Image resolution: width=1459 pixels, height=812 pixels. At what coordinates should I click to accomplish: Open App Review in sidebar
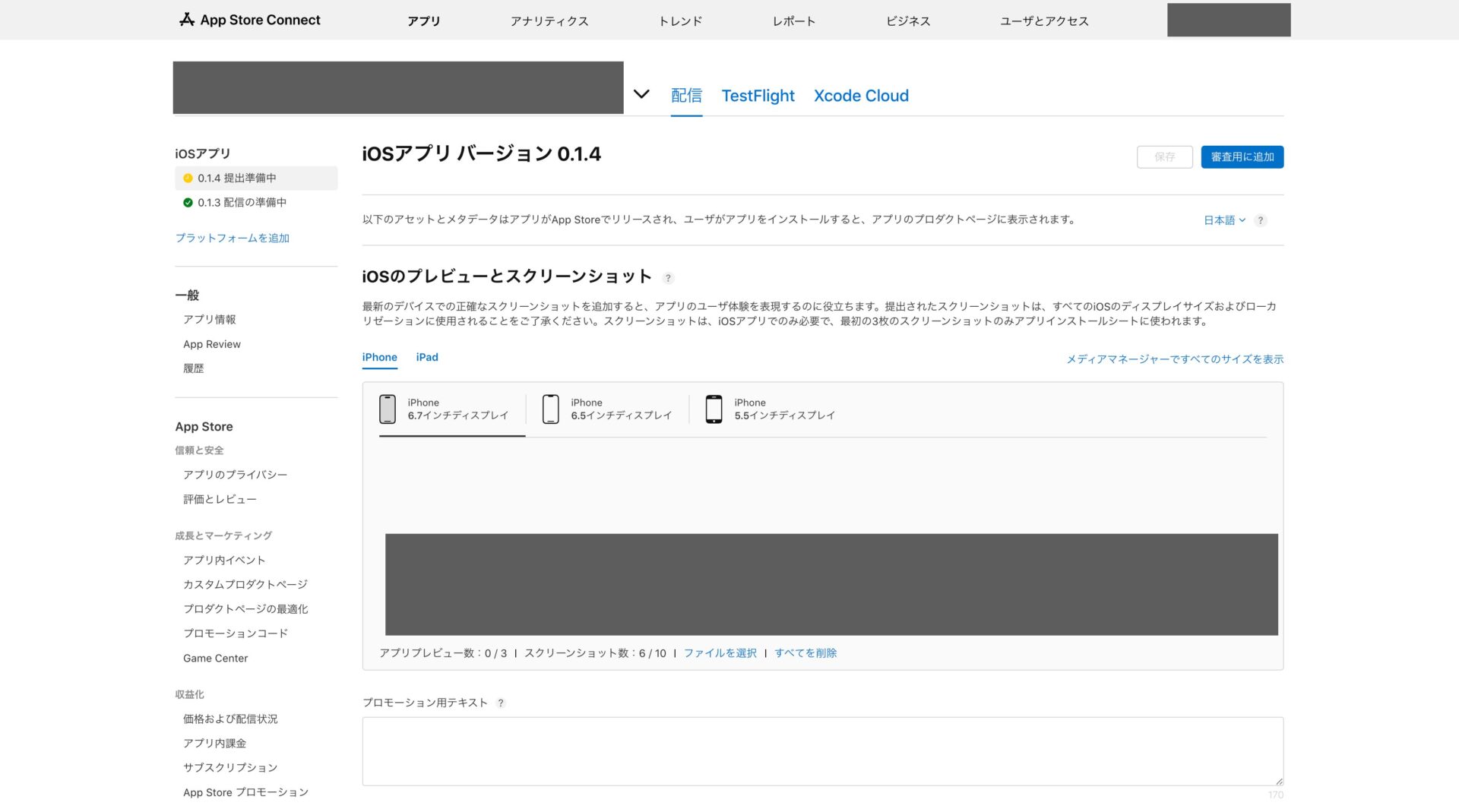212,344
